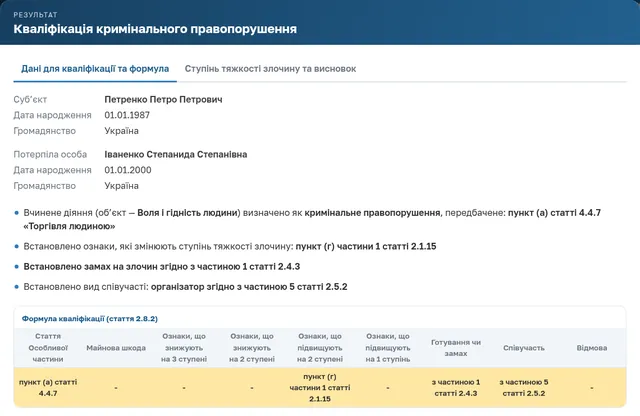Select victim name 'Іваненко Степанида Степанівна'

[x=176, y=154]
